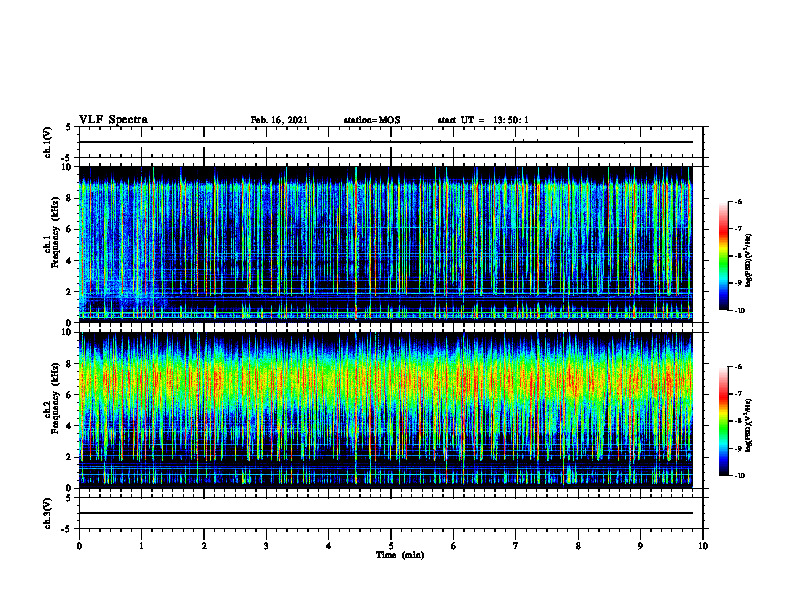Image resolution: width=792 pixels, height=612 pixels.
Task: Click the "Time (min)" axis label
Action: [x=400, y=555]
